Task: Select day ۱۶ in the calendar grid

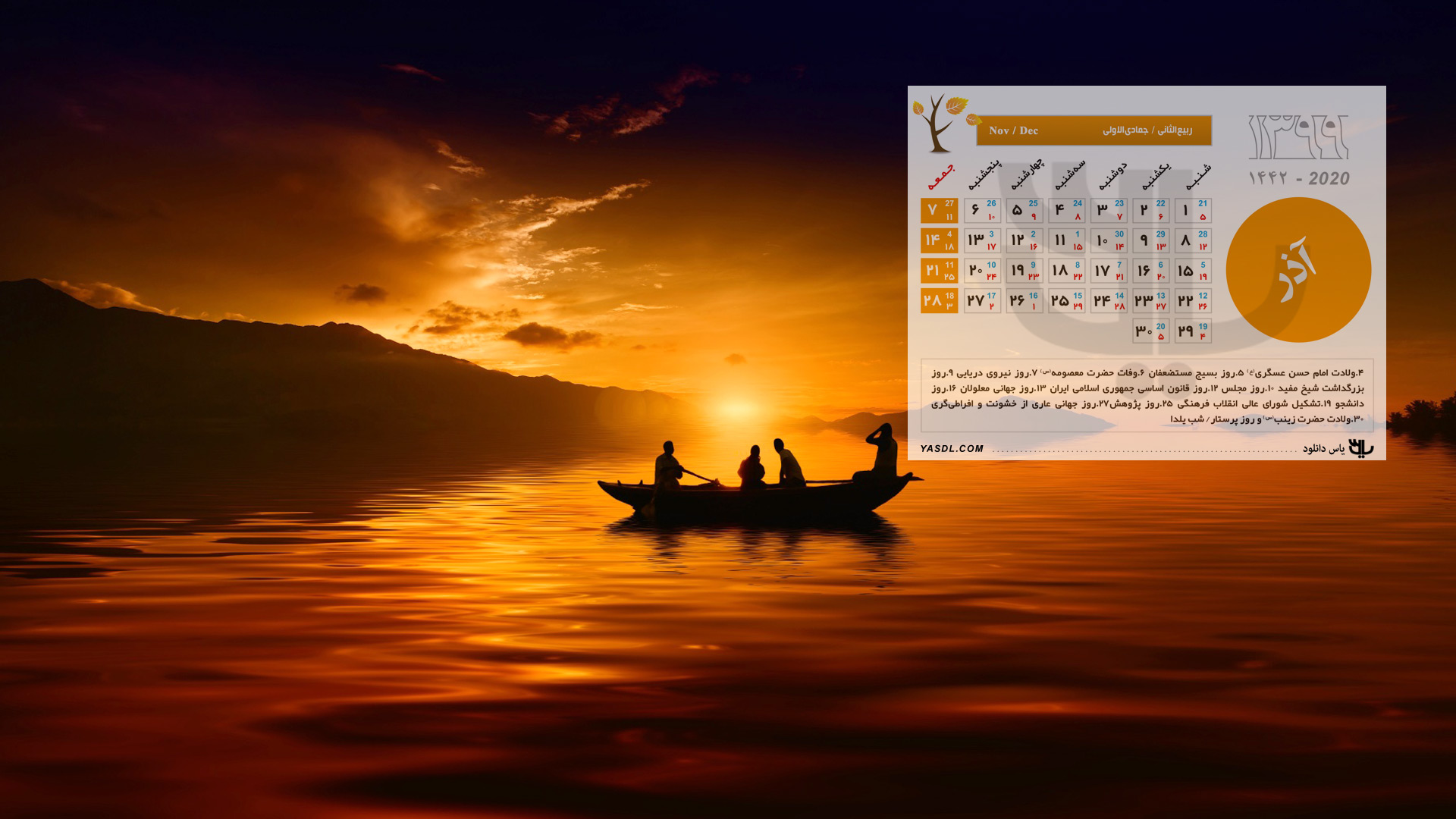Action: coord(1151,271)
